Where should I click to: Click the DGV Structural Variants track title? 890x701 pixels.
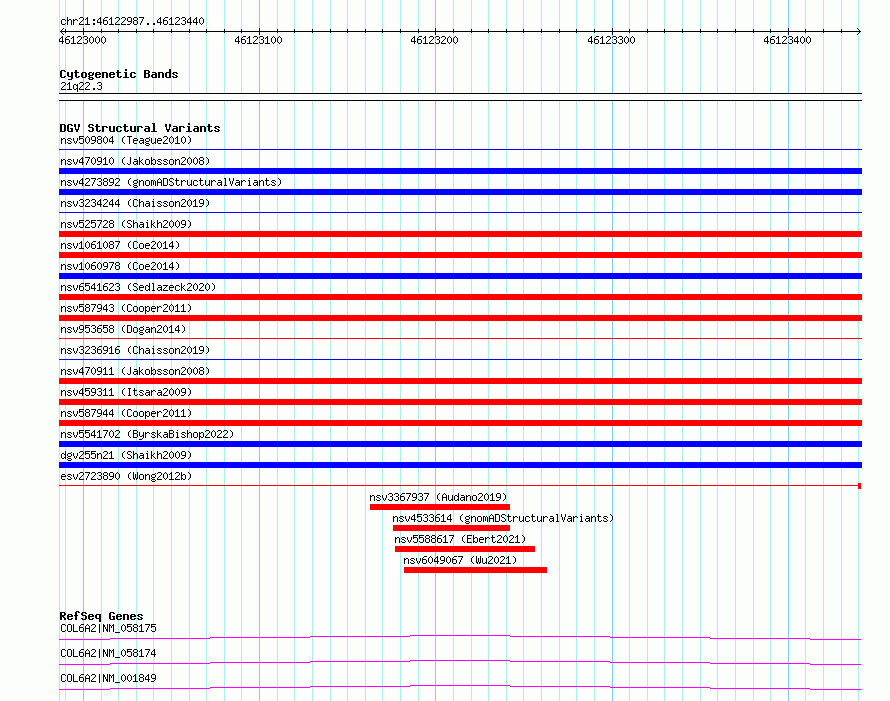[140, 128]
